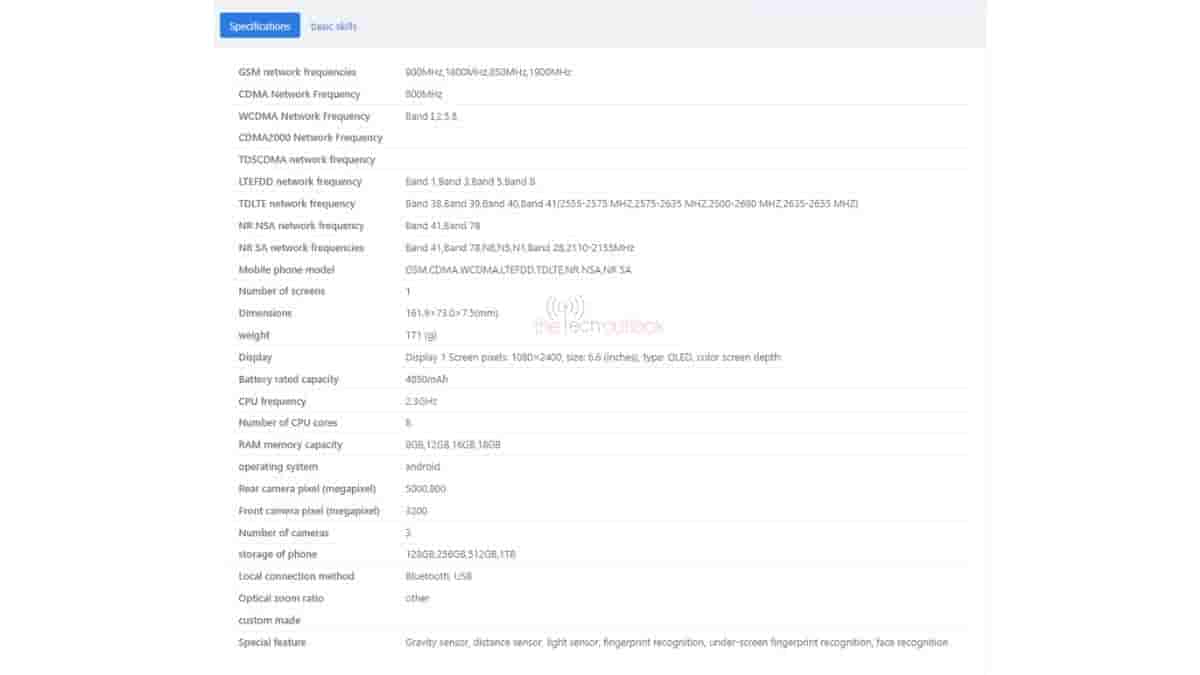Click the Tech Outlook watermark logo

(597, 317)
